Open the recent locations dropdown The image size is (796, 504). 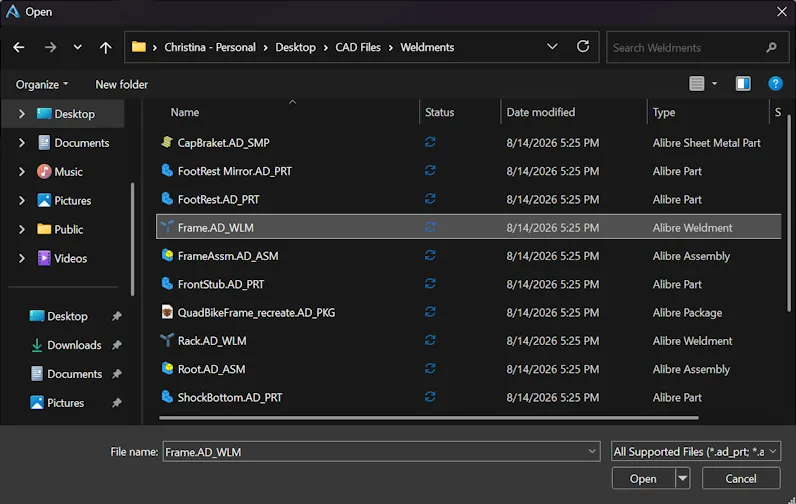78,47
